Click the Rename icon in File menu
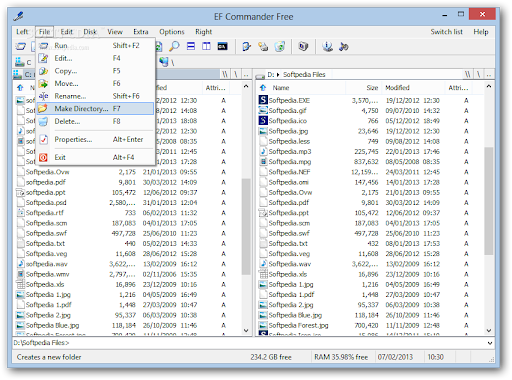The width and height of the screenshot is (512, 380). click(x=43, y=96)
